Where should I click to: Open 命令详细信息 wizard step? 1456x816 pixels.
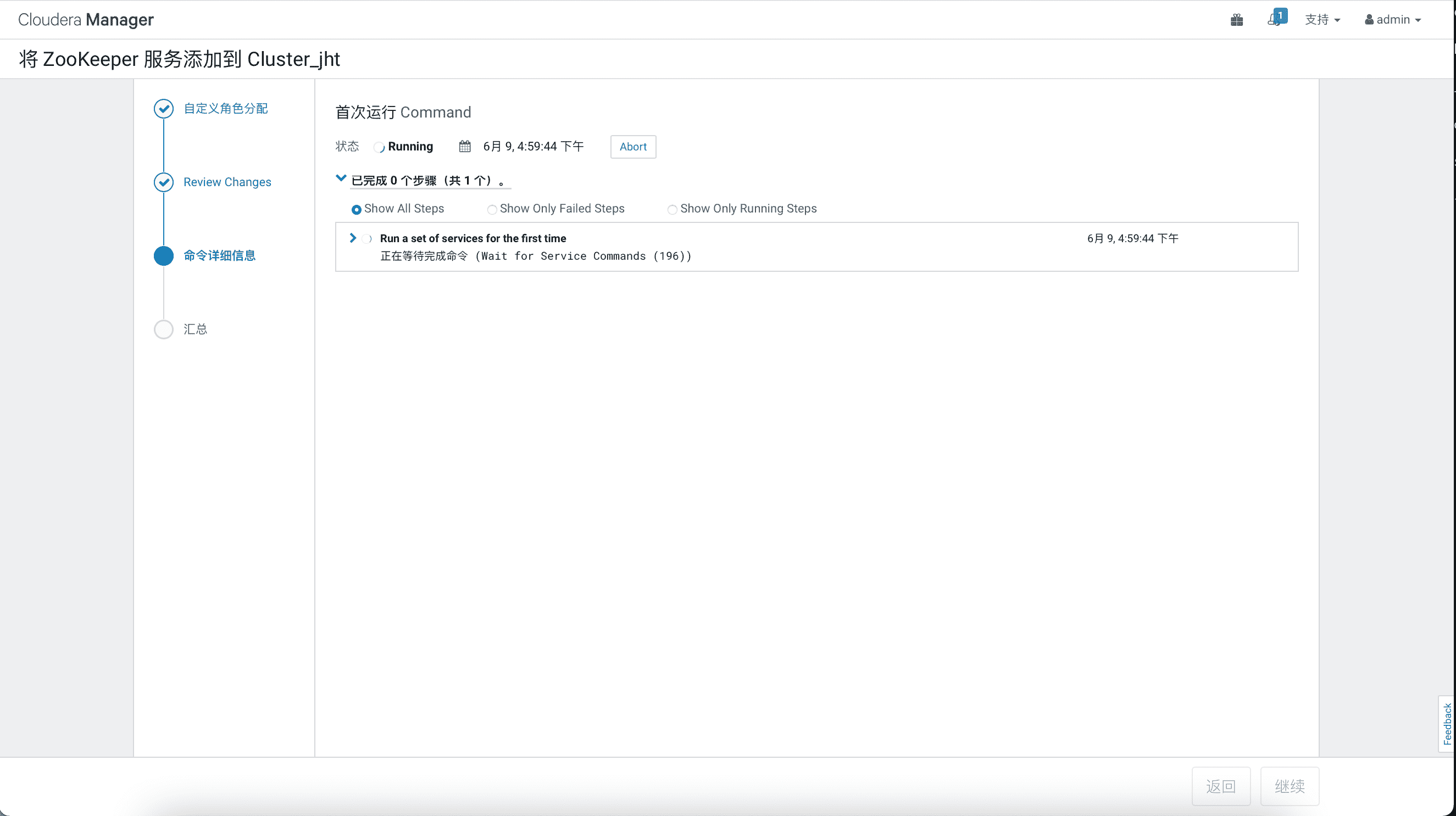click(x=219, y=255)
